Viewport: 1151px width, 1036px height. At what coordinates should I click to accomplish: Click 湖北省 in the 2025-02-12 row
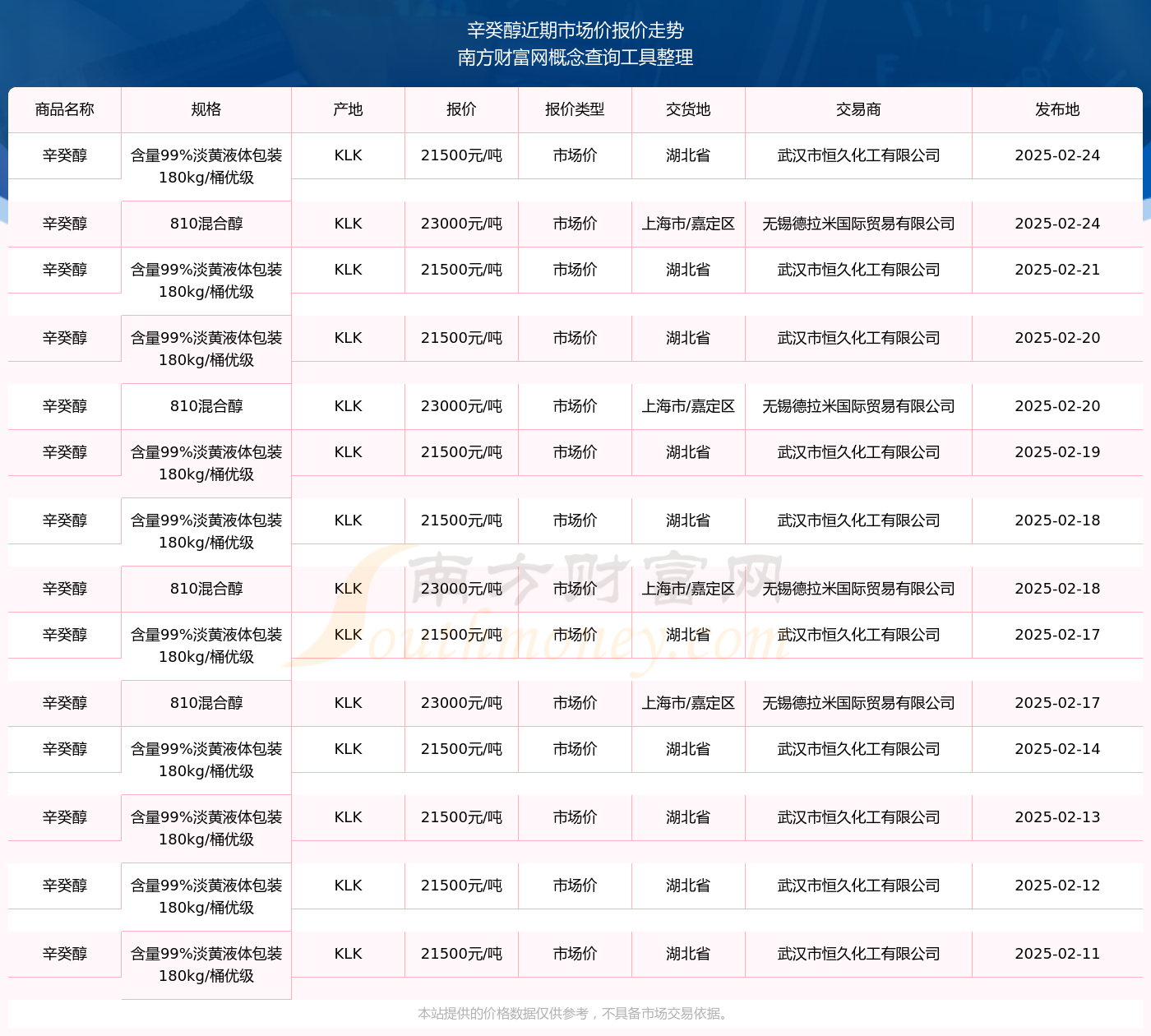689,886
